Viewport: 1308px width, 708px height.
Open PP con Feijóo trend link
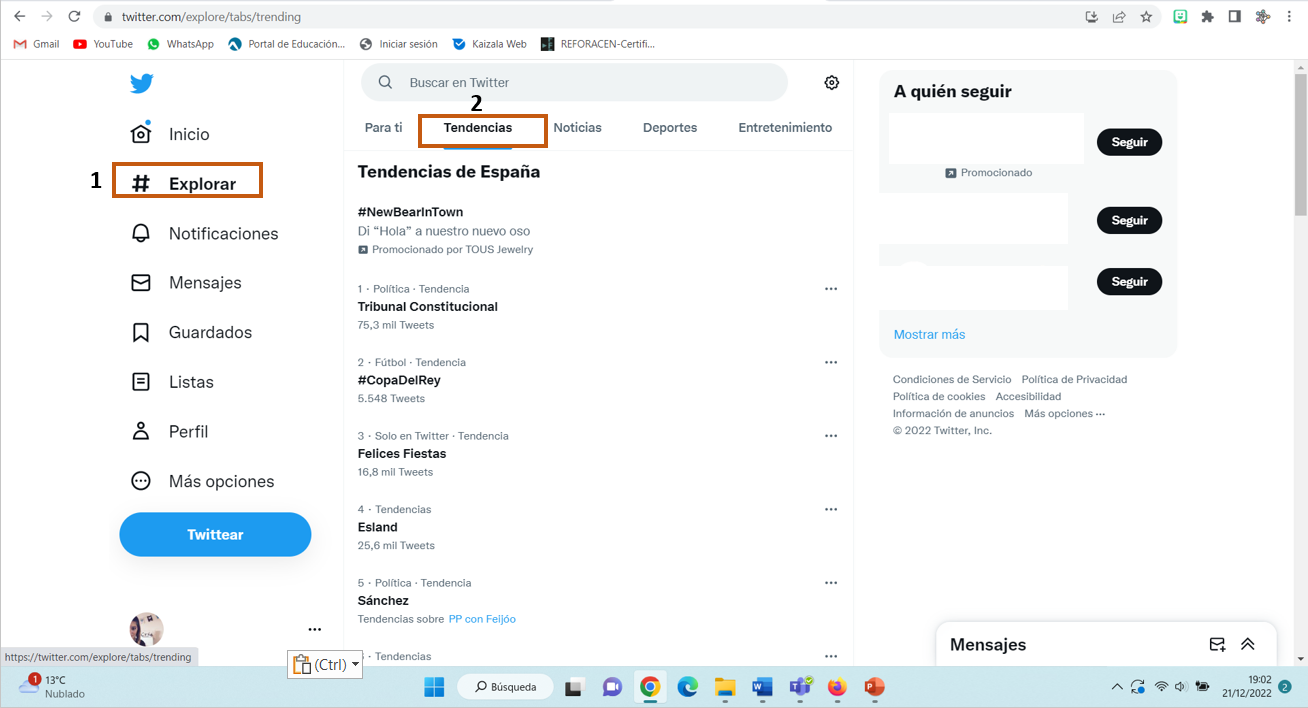[x=482, y=619]
